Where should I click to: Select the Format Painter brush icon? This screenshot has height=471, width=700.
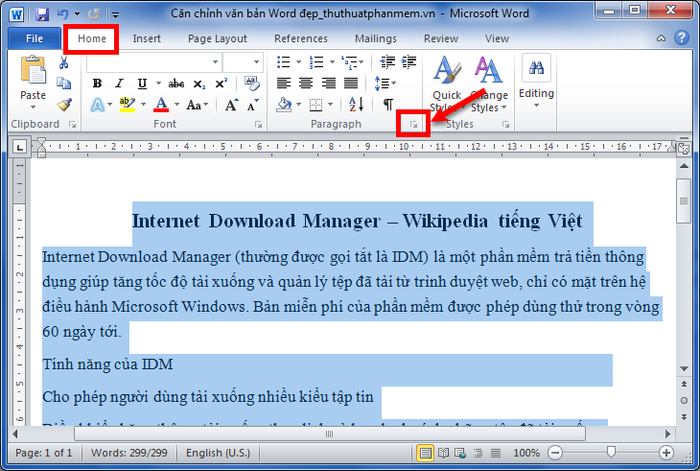[64, 104]
